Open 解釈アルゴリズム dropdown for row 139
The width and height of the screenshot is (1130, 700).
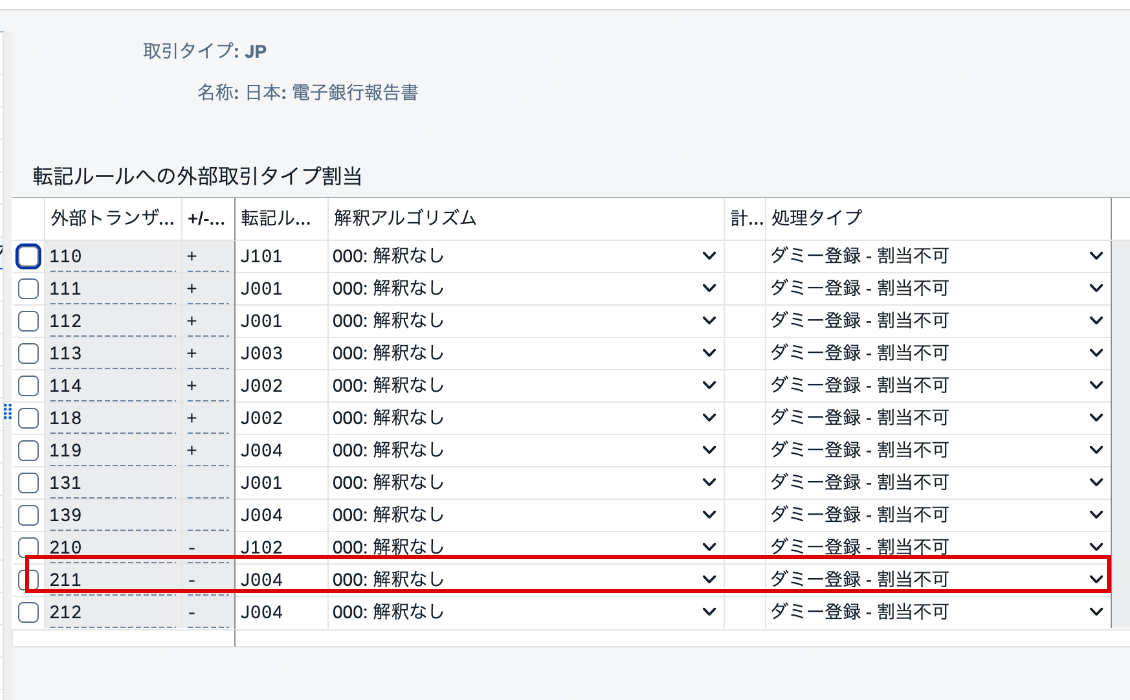(x=709, y=515)
